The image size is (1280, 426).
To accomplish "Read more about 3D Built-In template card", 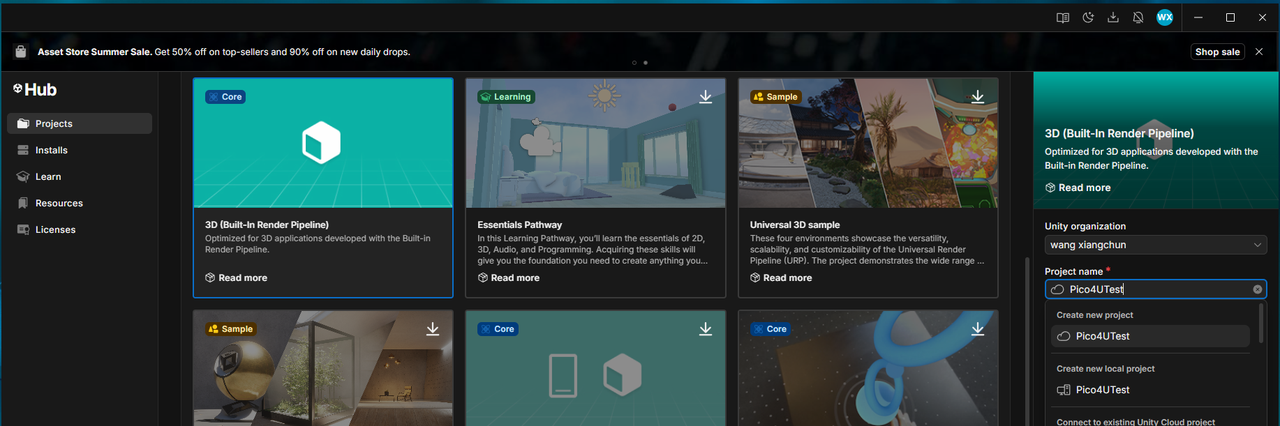I will [236, 278].
